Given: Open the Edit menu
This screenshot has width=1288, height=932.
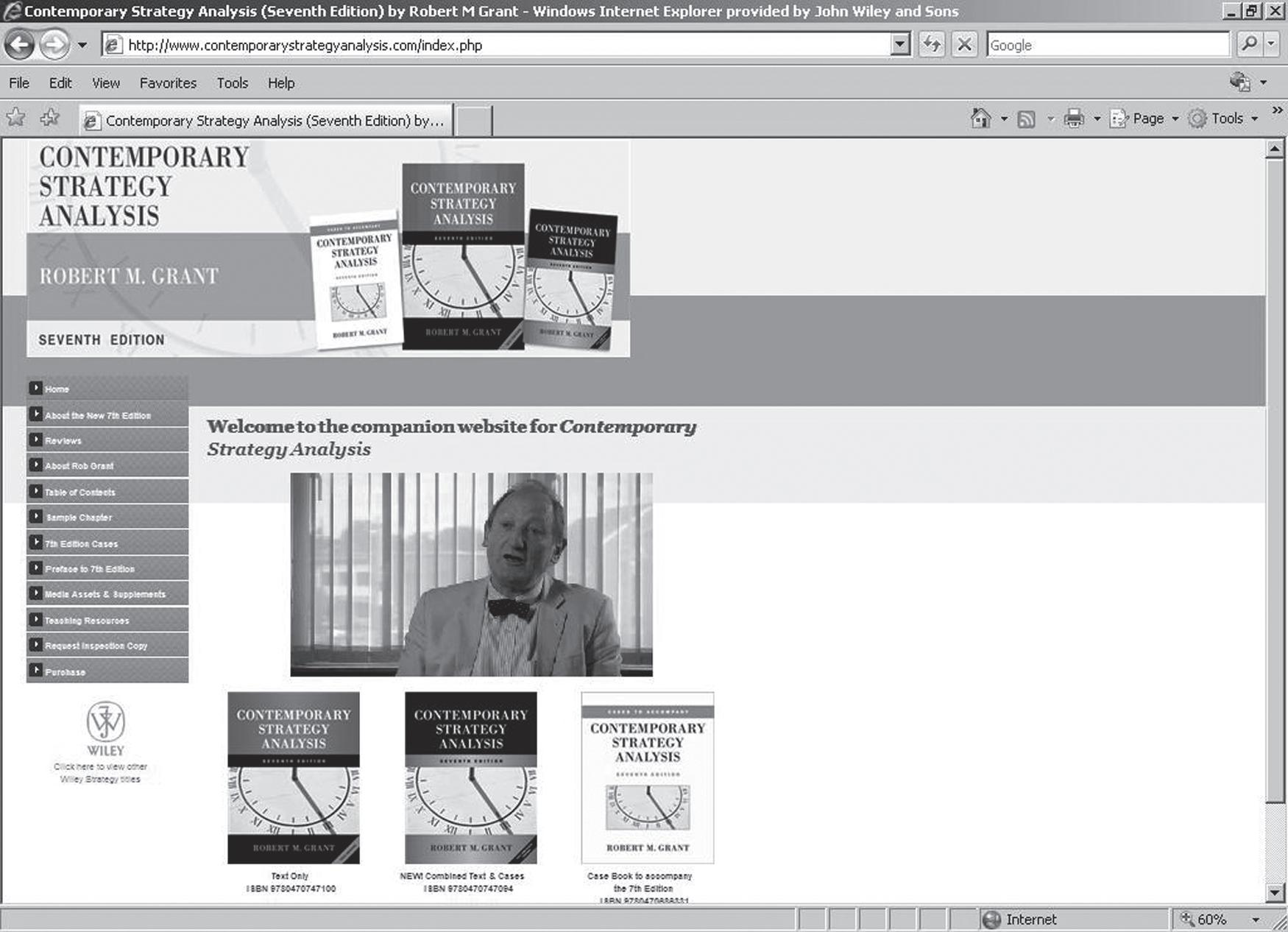Looking at the screenshot, I should click(x=60, y=83).
